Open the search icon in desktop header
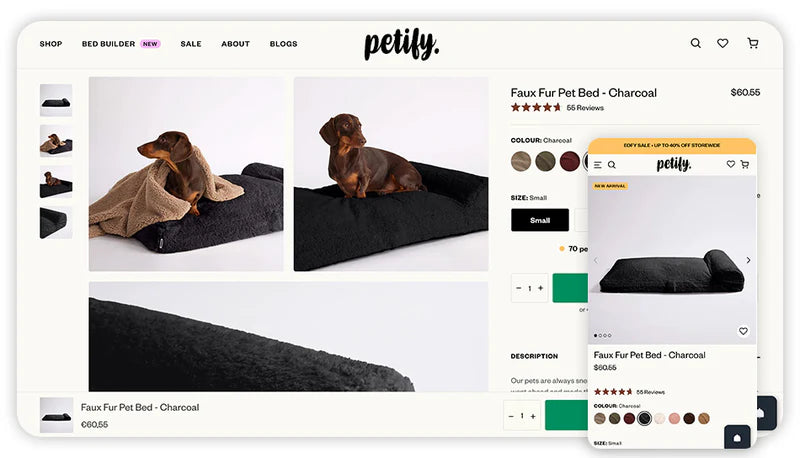Image resolution: width=800 pixels, height=458 pixels. point(696,43)
